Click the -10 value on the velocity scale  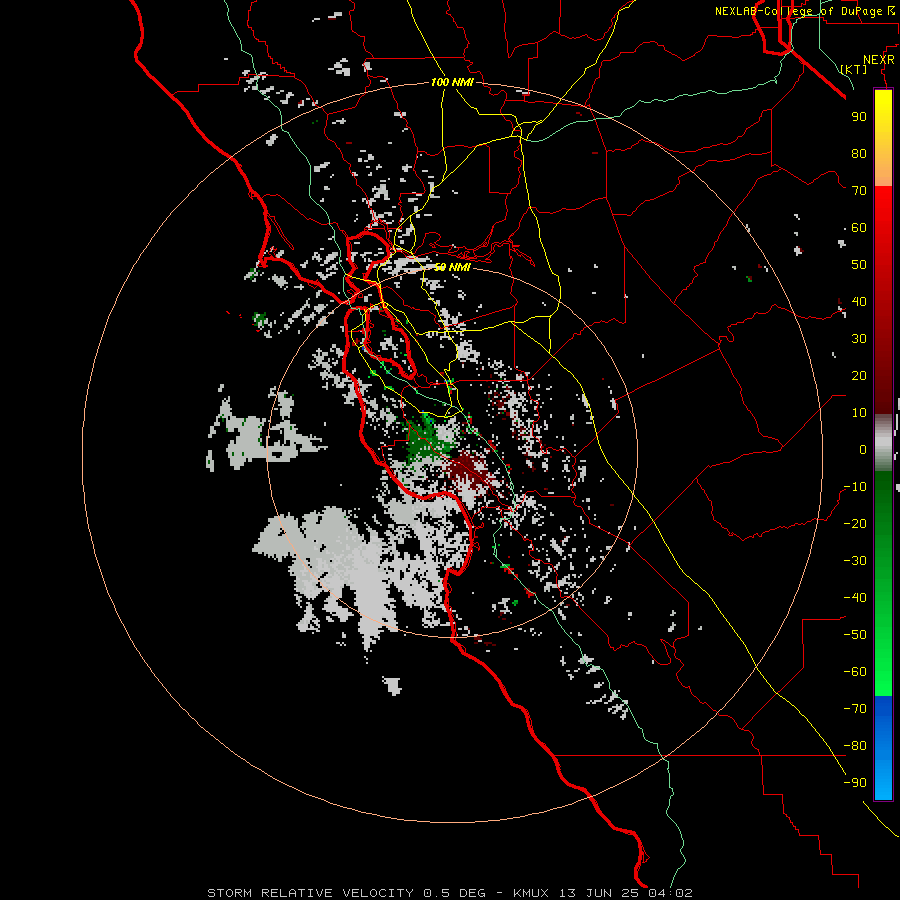pyautogui.click(x=855, y=487)
